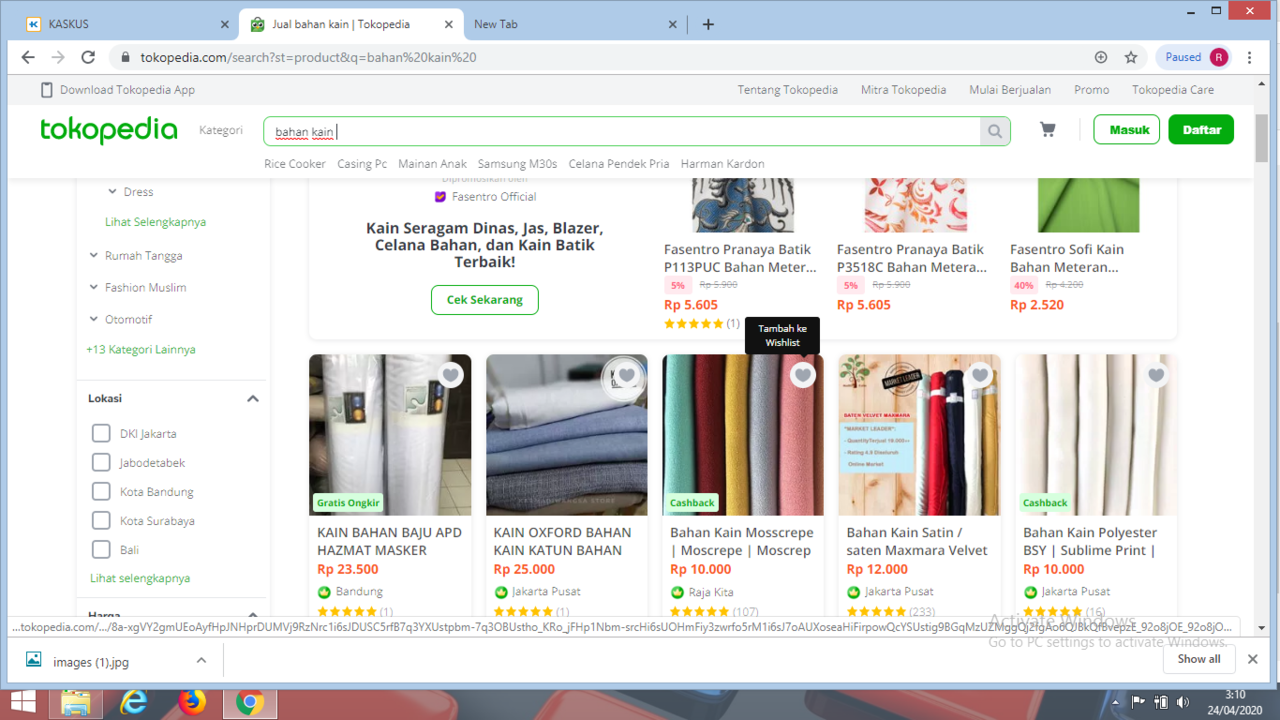1280x720 pixels.
Task: Open File Explorer from taskbar
Action: click(x=76, y=702)
